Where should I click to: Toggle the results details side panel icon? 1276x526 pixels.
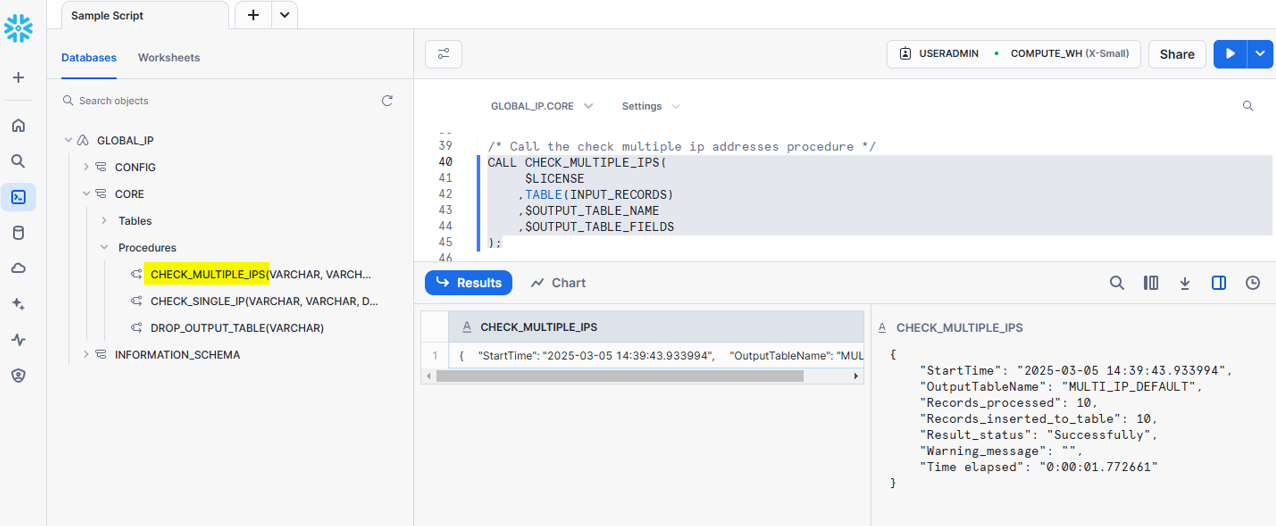click(1219, 283)
